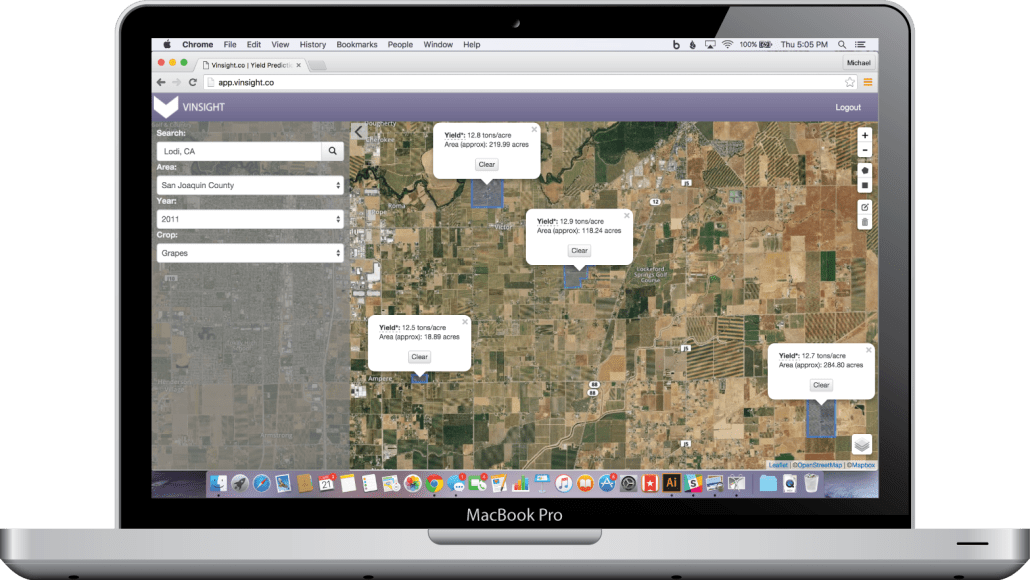The height and width of the screenshot is (580, 1030).
Task: Open the Apple menu
Action: click(x=167, y=45)
